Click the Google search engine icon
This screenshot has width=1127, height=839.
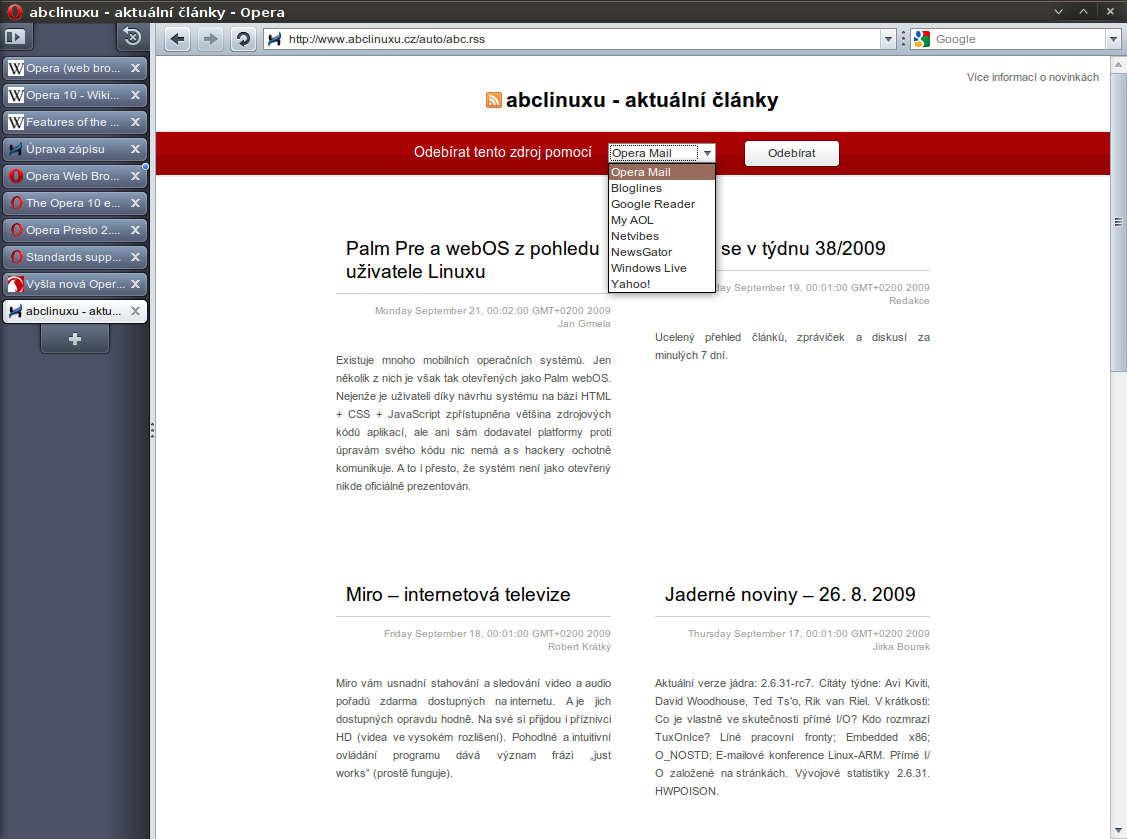(921, 39)
